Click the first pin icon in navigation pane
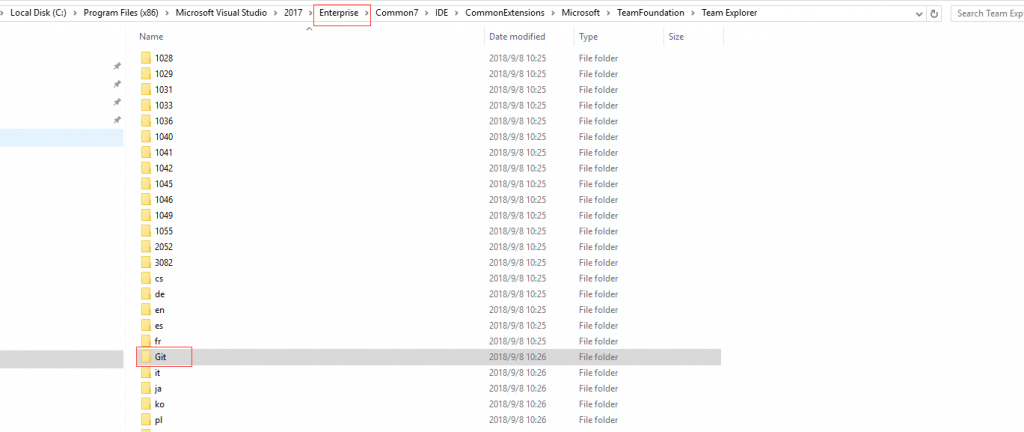The height and width of the screenshot is (432, 1024). tap(117, 66)
